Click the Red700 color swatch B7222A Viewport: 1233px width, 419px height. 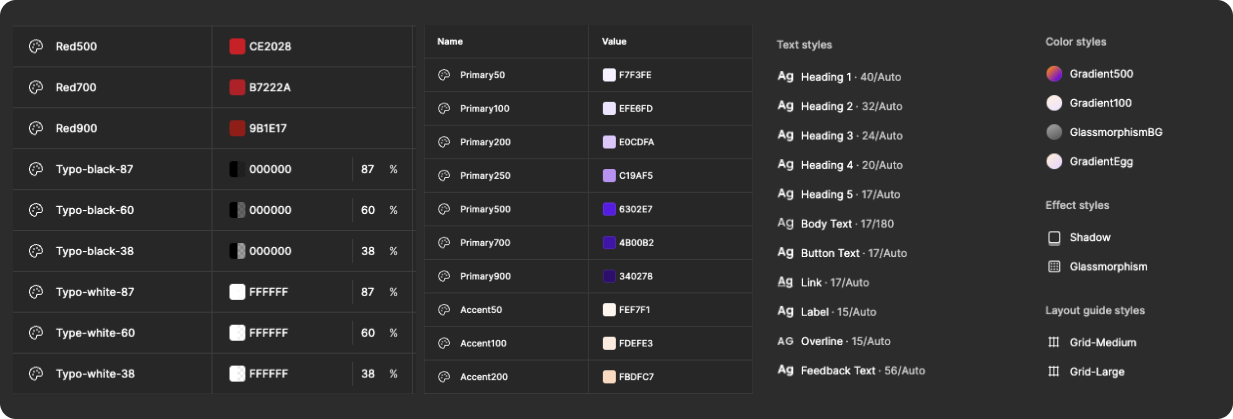[x=237, y=88]
